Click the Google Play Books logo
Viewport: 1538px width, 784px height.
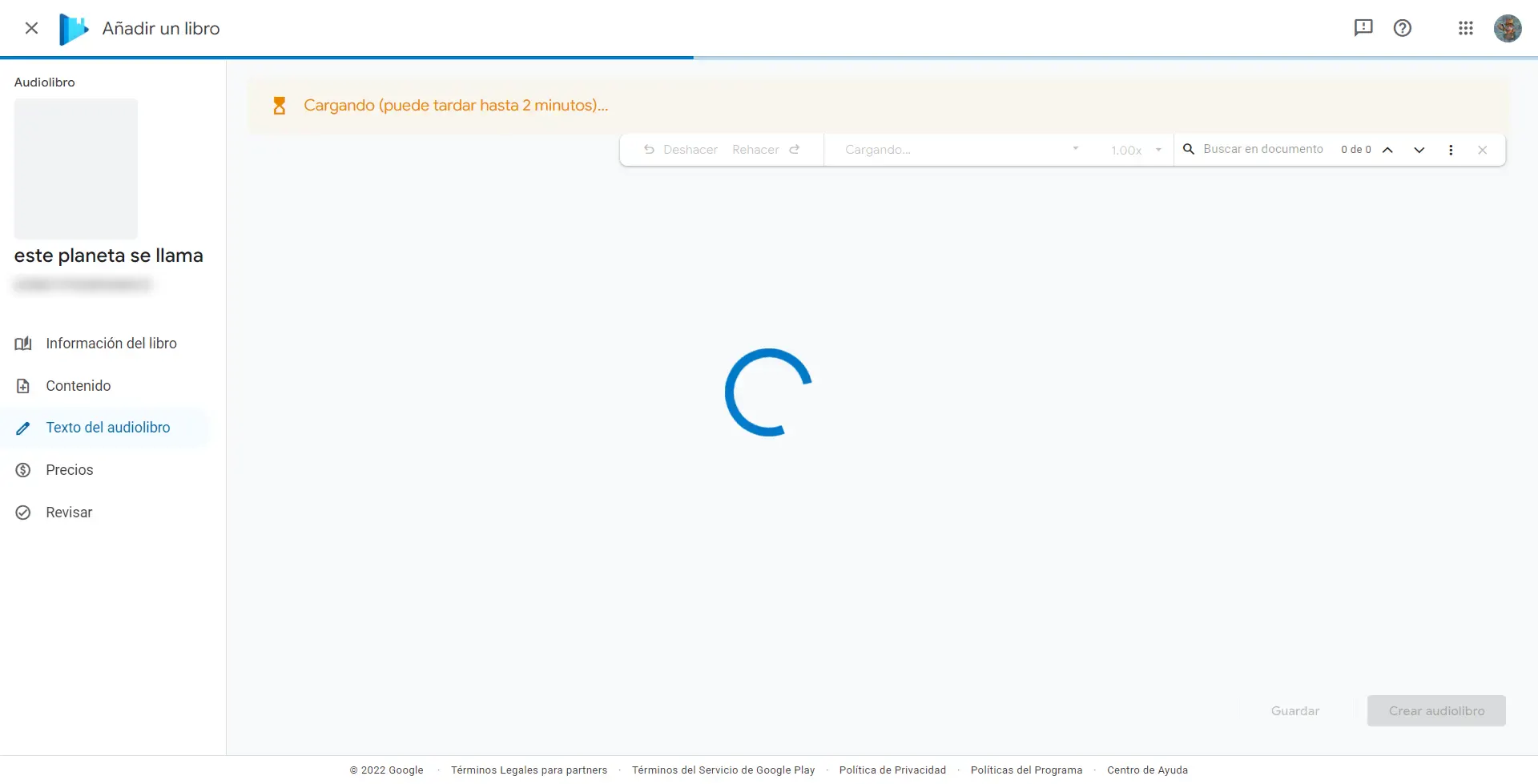click(x=74, y=29)
